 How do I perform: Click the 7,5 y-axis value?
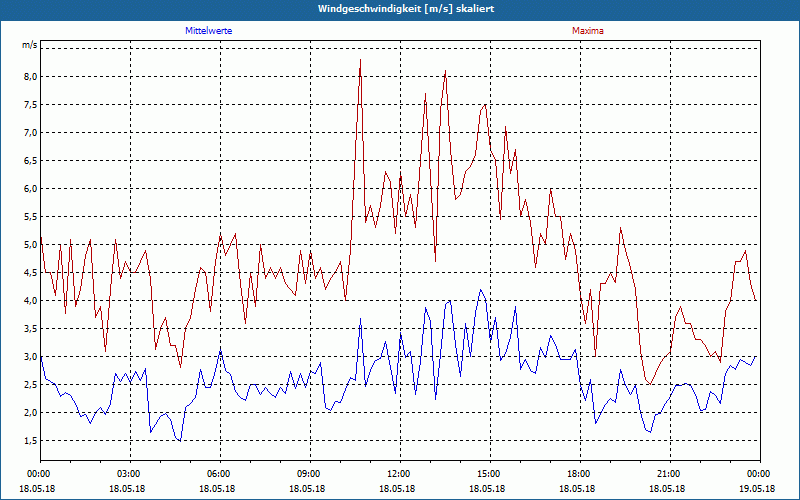[x=31, y=105]
